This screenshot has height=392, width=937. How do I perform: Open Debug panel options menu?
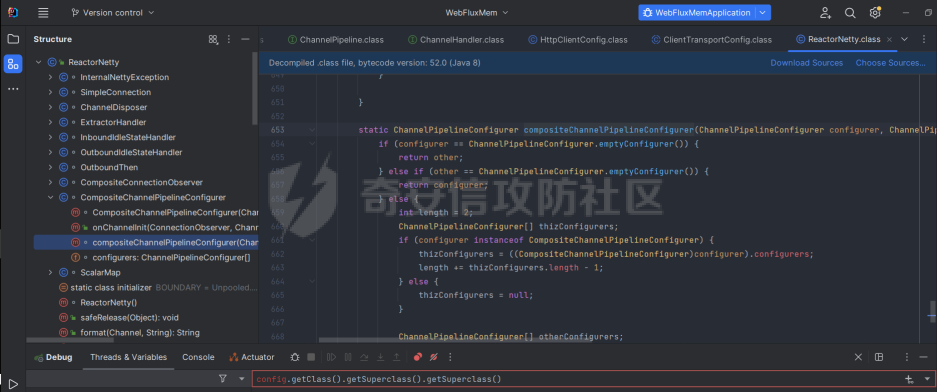[907, 357]
